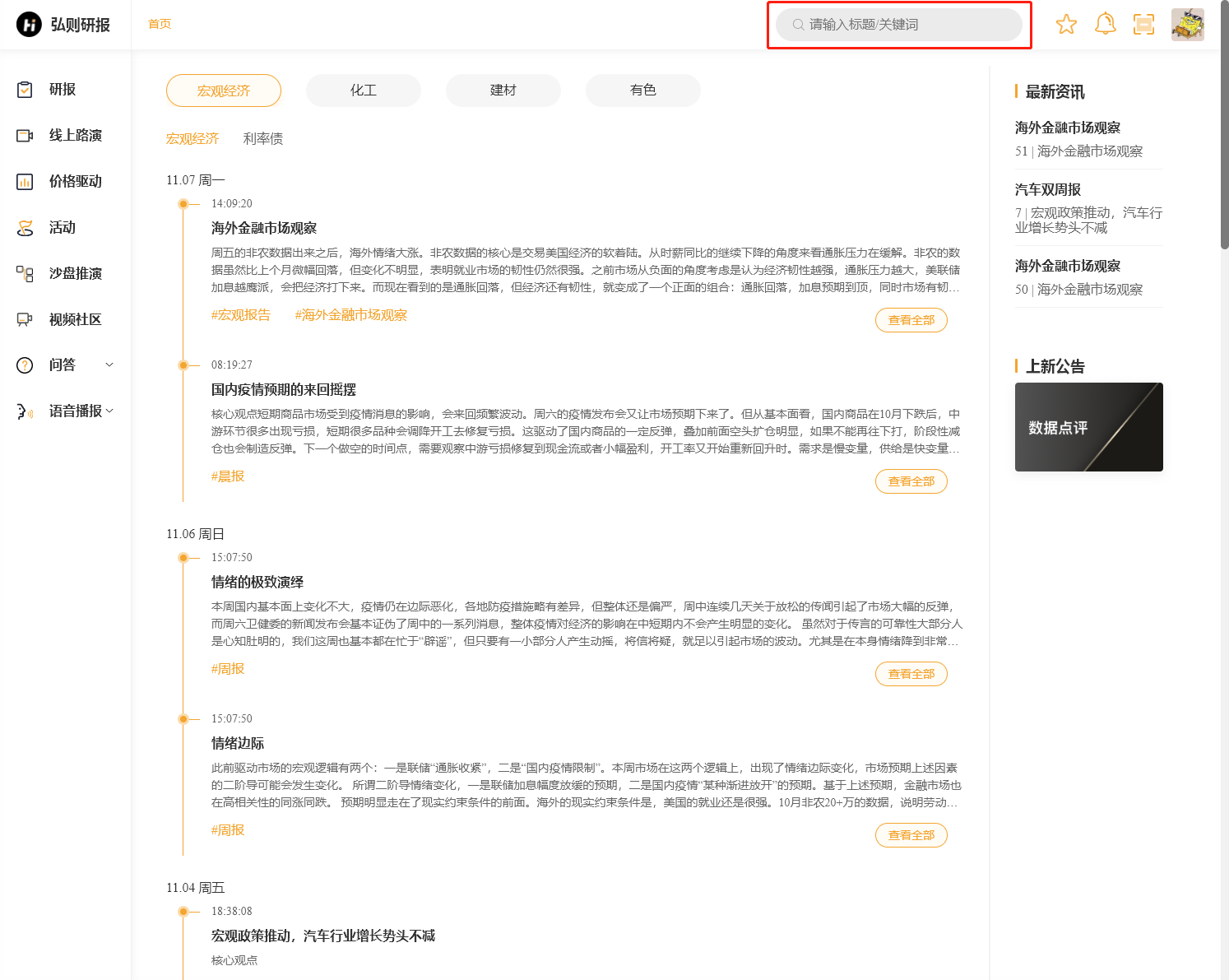This screenshot has width=1229, height=980.
Task: Click the 11.04 周五 date heading
Action: [x=196, y=888]
